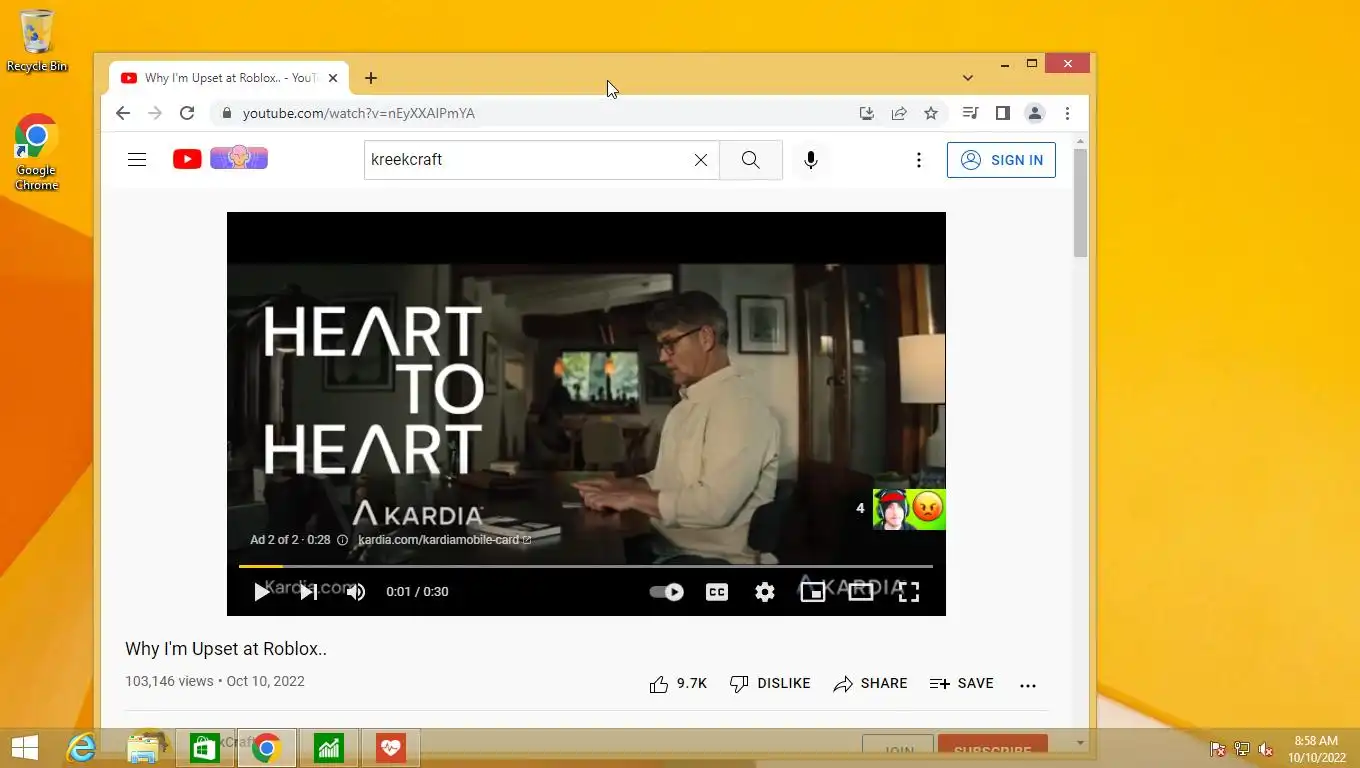Click the SIGN IN button
1360x768 pixels.
pos(1001,160)
